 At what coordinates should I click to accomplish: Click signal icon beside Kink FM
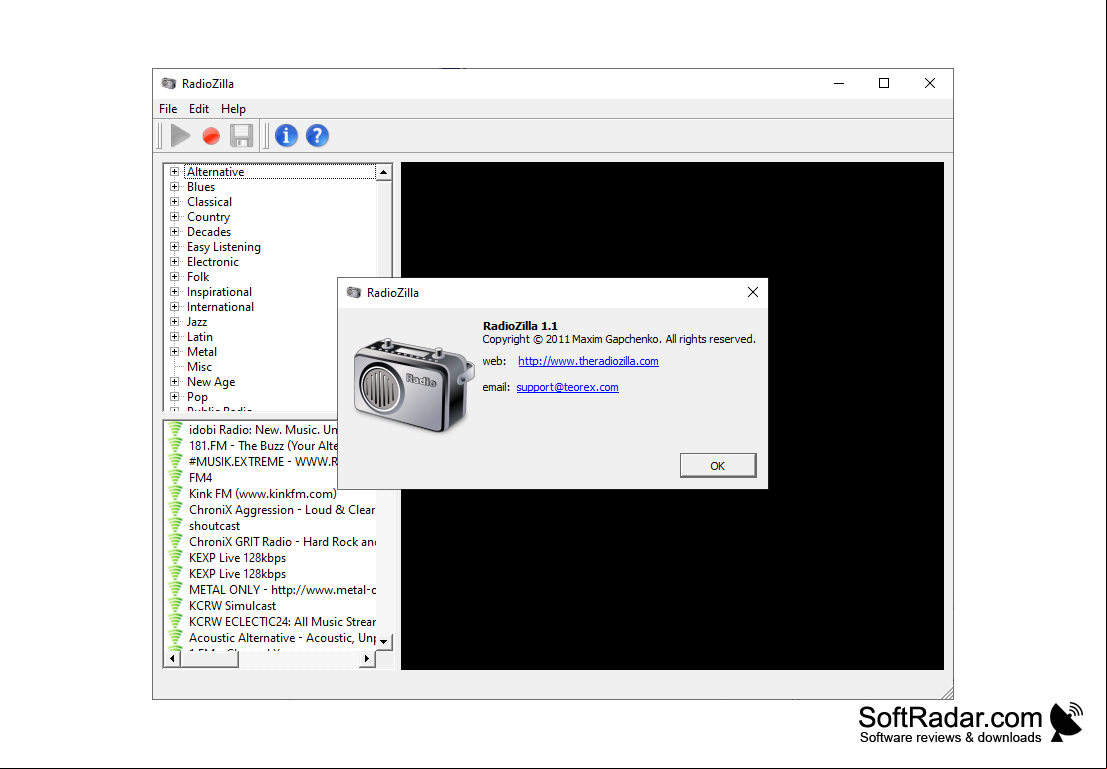click(x=175, y=494)
